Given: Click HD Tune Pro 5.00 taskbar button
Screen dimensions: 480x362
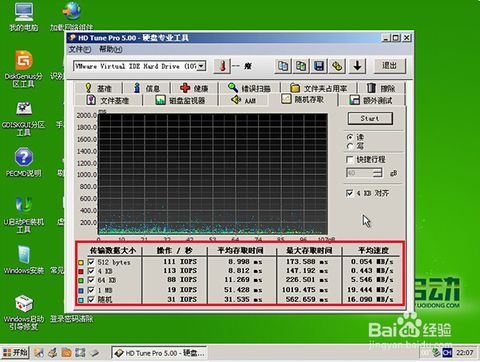Looking at the screenshot, I should 159,353.
